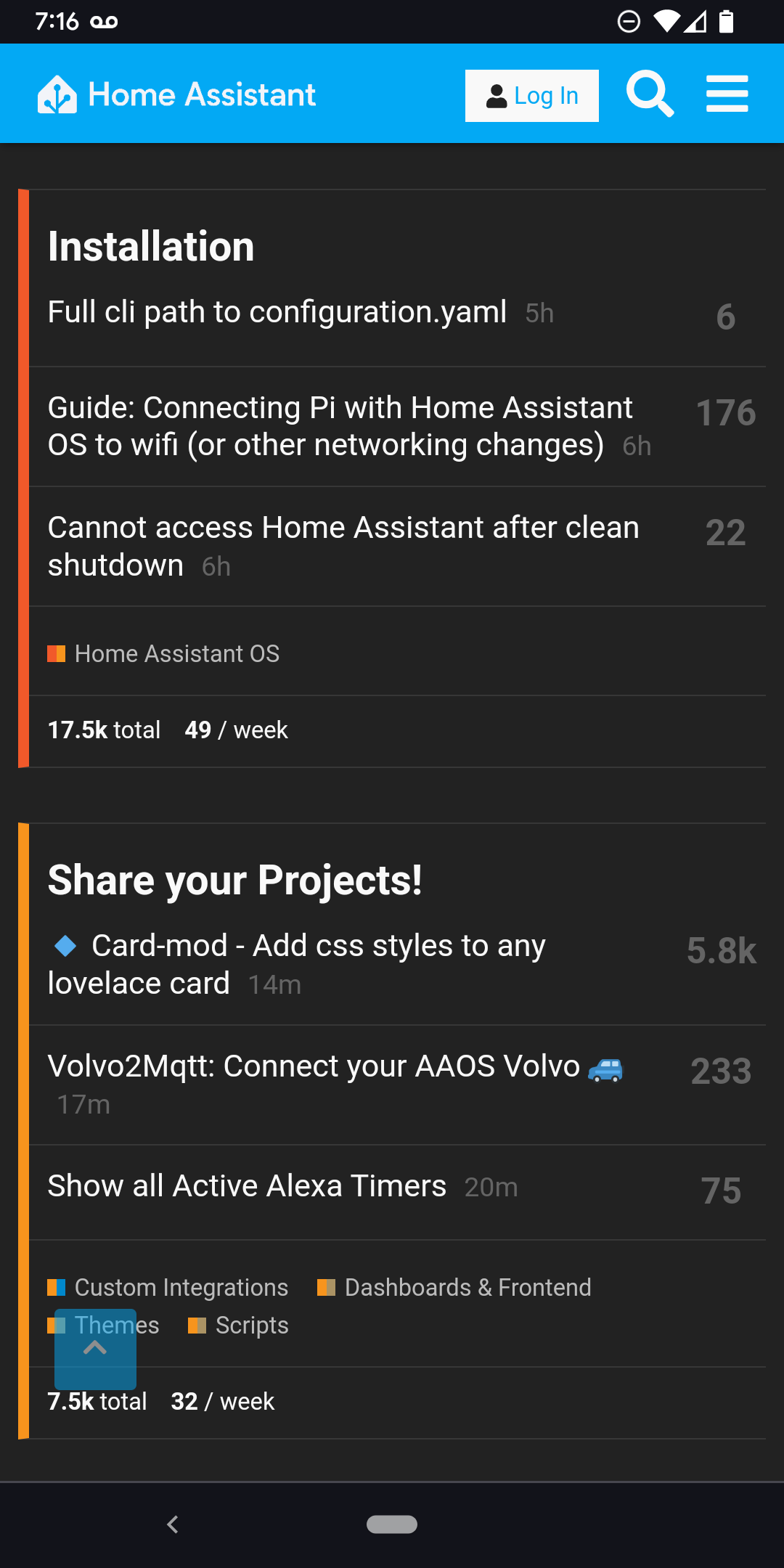The height and width of the screenshot is (1568, 784).
Task: Click the Home Assistant OS color badge
Action: click(x=57, y=653)
